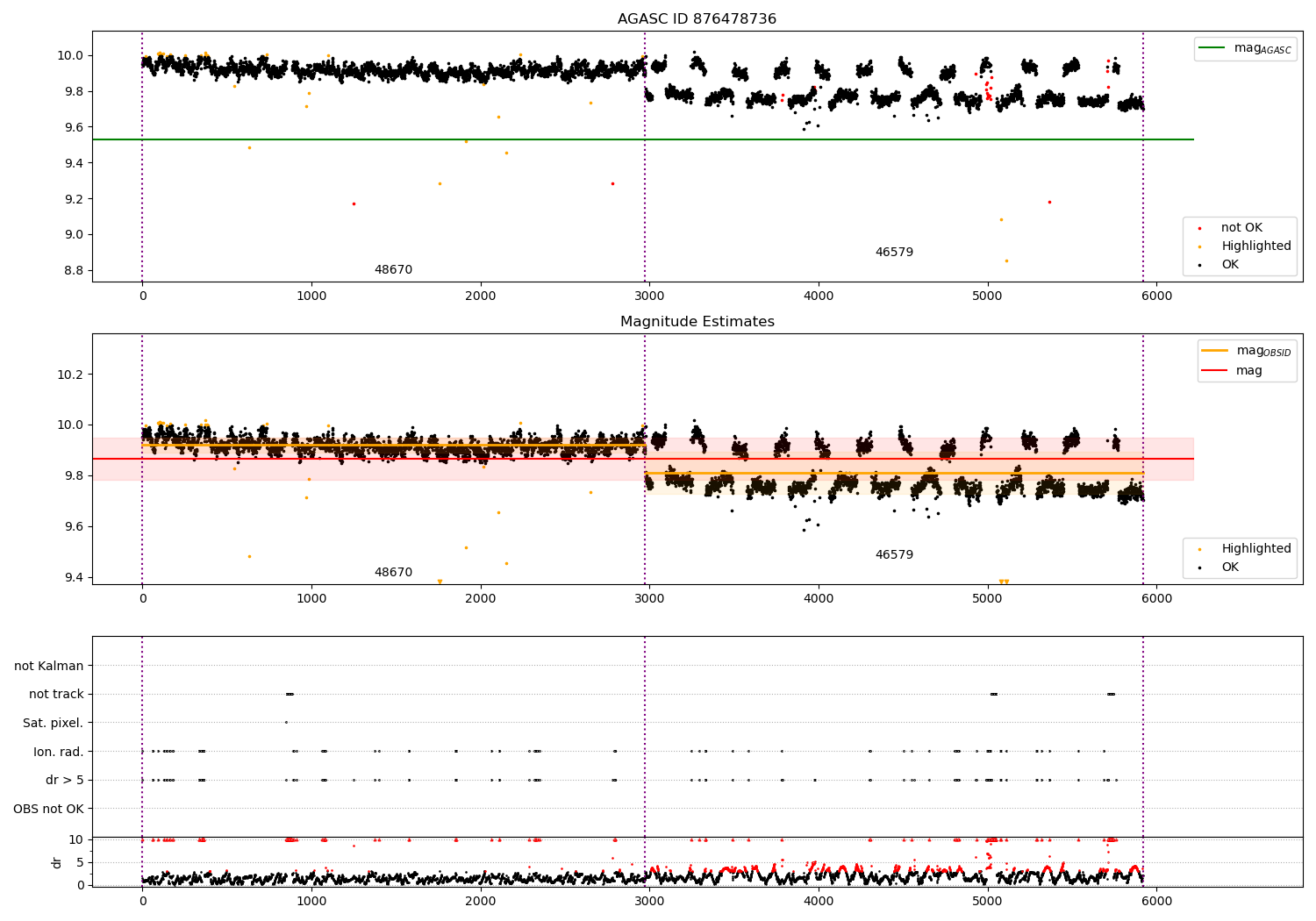Click 'Highlighted' legend entry in top plot
Viewport: 1316px width, 921px height.
[x=1246, y=246]
